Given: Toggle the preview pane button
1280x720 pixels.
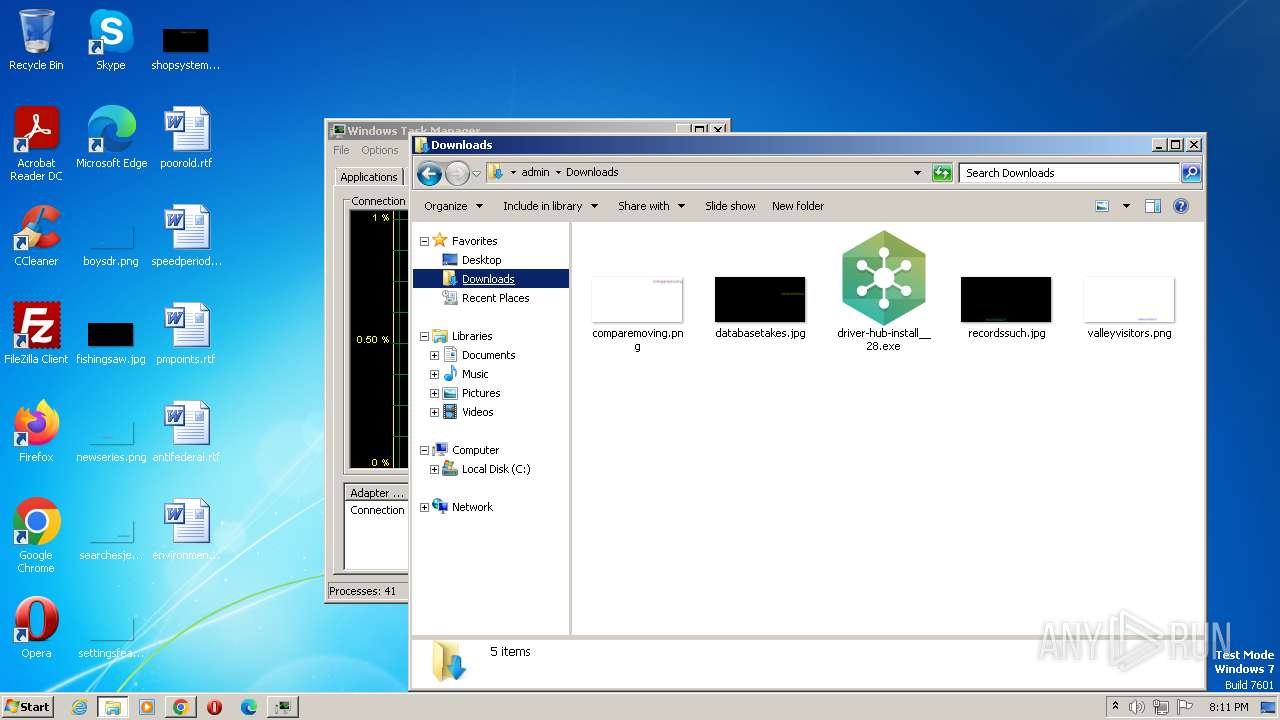Looking at the screenshot, I should pos(1152,206).
